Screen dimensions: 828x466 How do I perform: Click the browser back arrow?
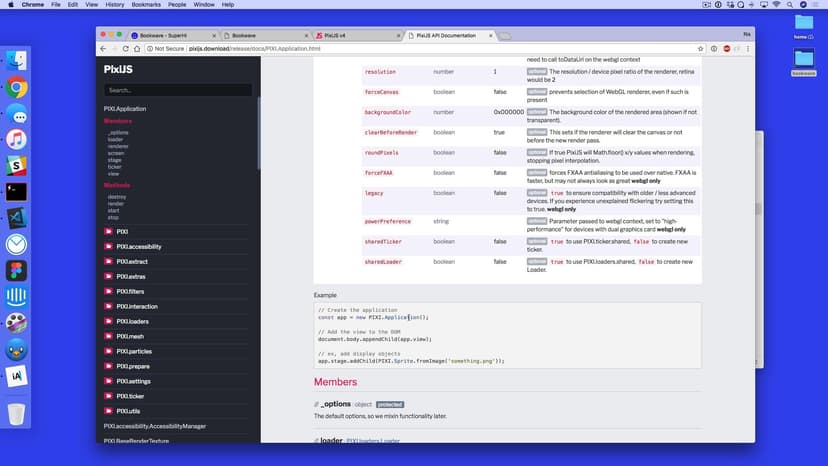104,48
